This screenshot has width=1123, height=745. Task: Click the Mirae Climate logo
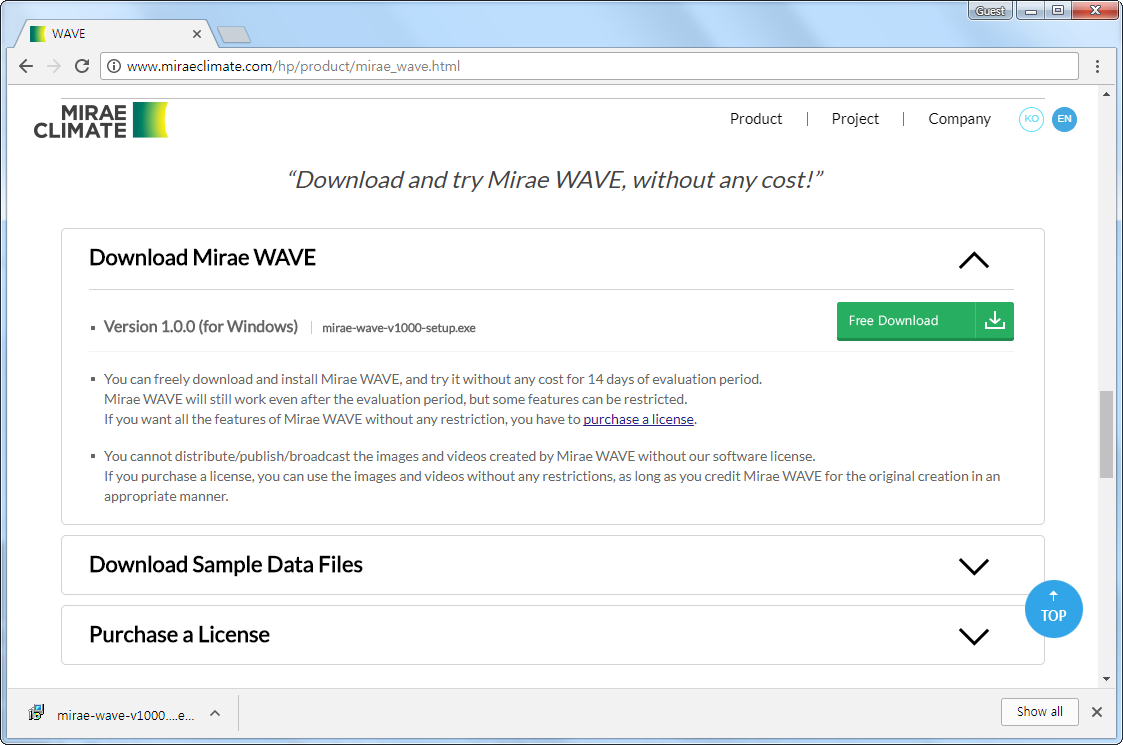[x=100, y=120]
